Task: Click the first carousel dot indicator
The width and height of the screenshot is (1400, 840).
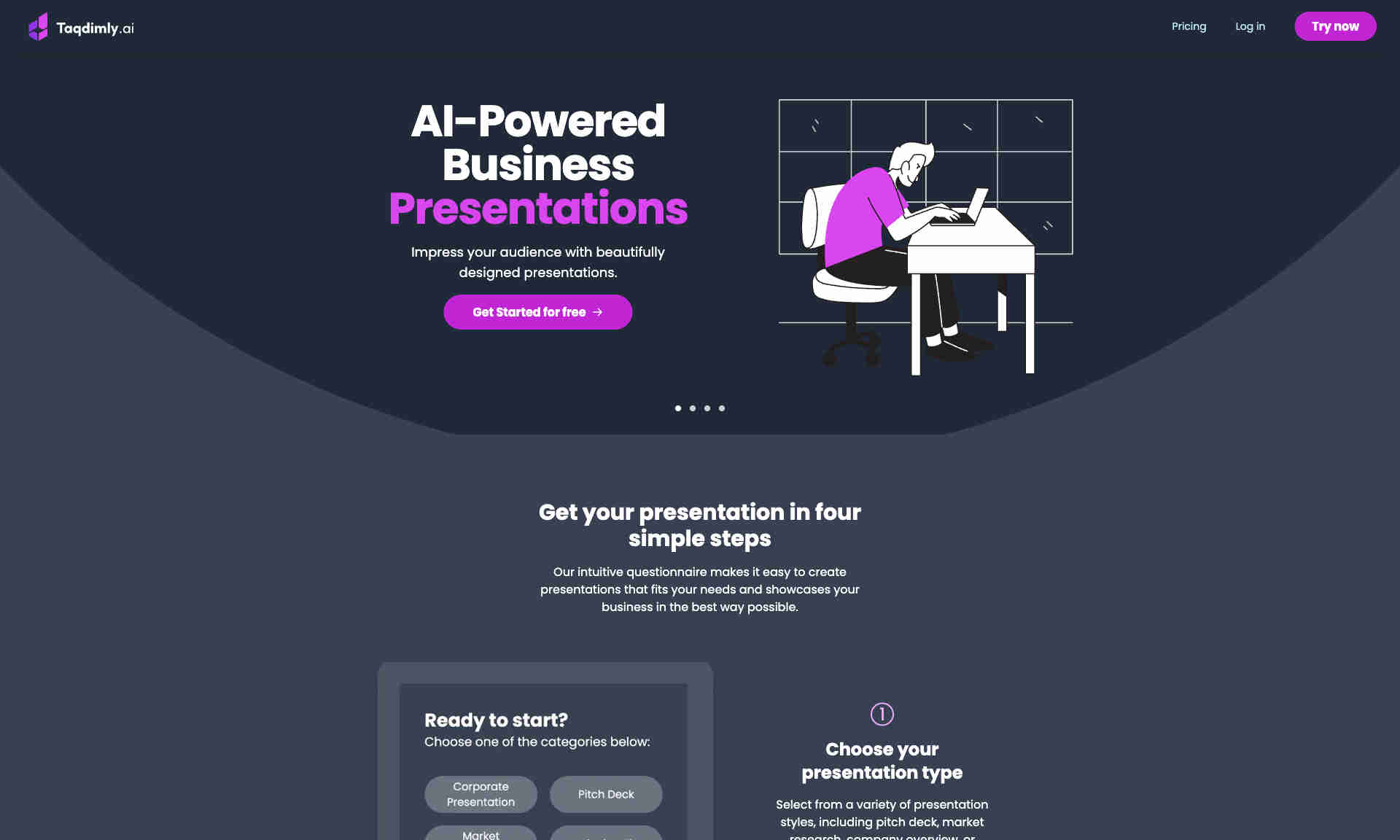Action: click(678, 408)
